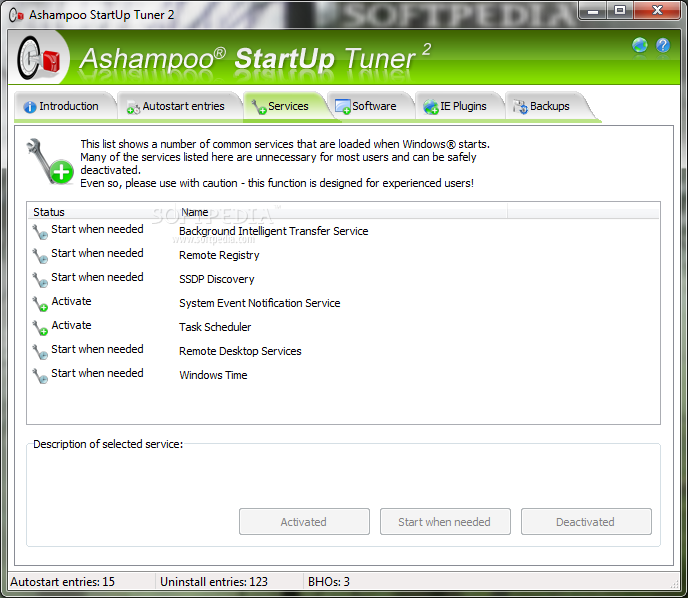Open the Backups tab
This screenshot has height=598, width=688.
pos(546,106)
